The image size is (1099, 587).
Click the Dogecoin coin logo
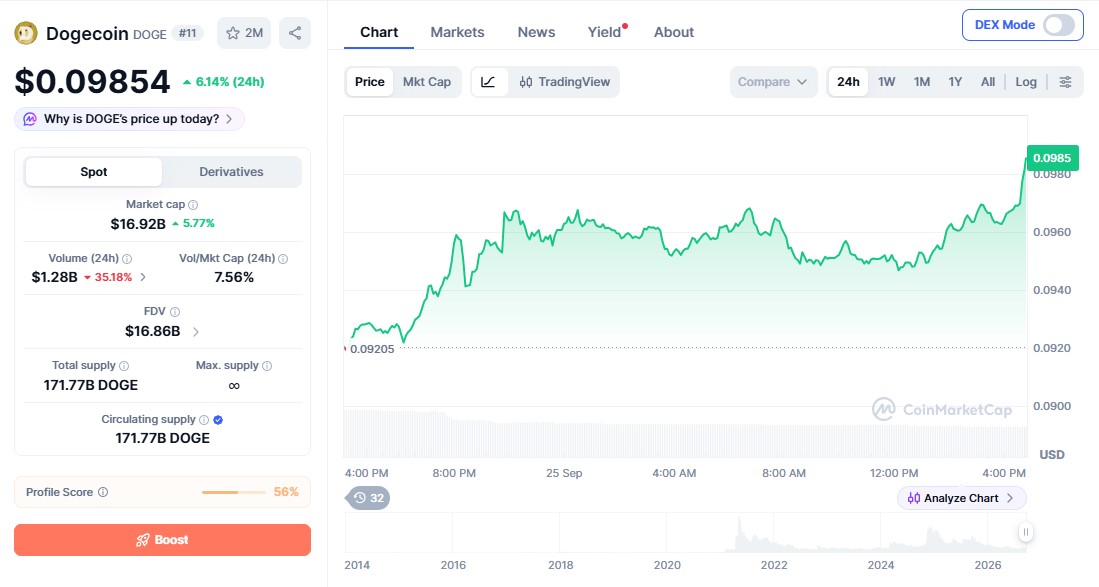pyautogui.click(x=26, y=33)
